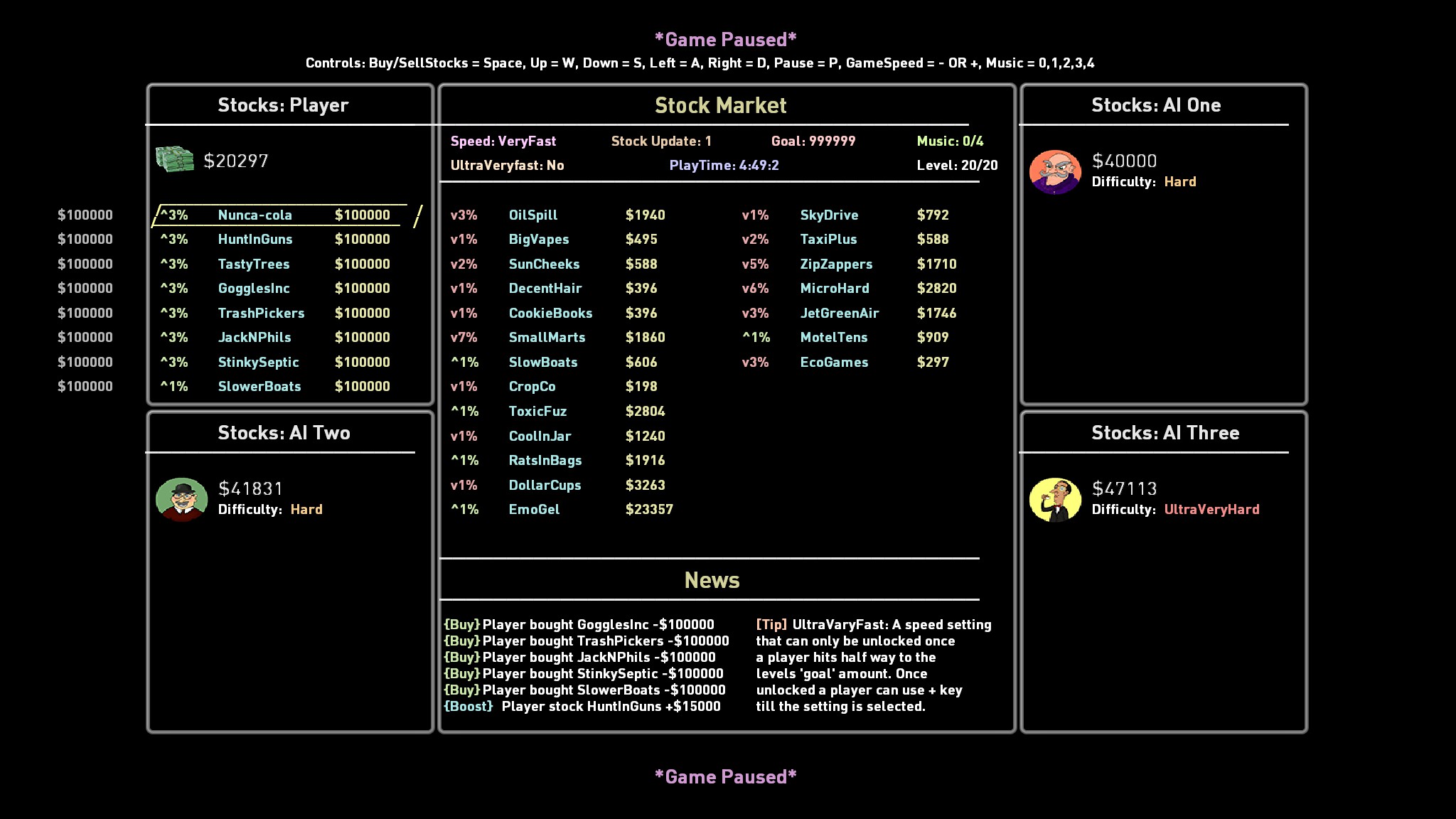
Task: Click the Goal: 999999 label
Action: (x=813, y=141)
